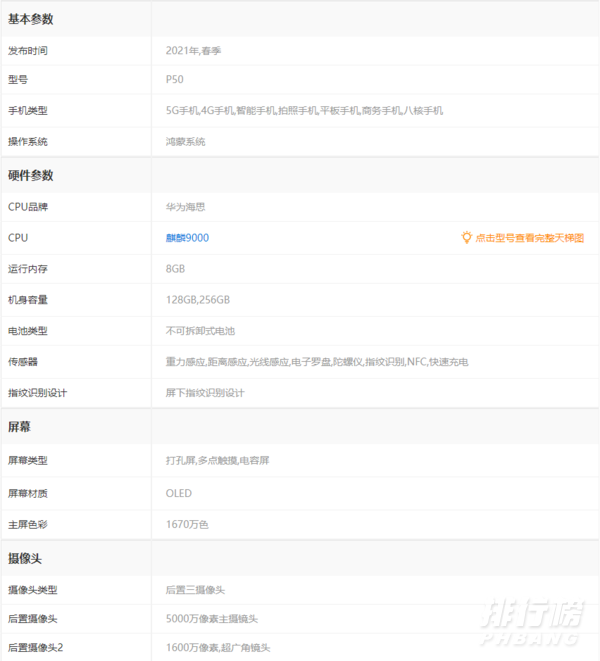Click the 操作系统 label
Image resolution: width=600 pixels, height=661 pixels.
coord(28,142)
